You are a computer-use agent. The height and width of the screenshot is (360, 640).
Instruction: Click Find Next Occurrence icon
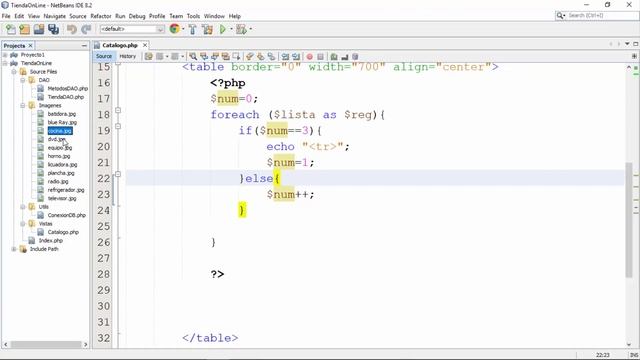[215, 56]
